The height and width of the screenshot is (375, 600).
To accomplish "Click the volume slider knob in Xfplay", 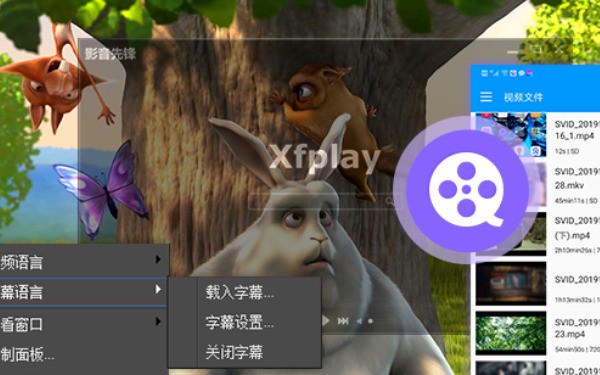I will pyautogui.click(x=370, y=321).
